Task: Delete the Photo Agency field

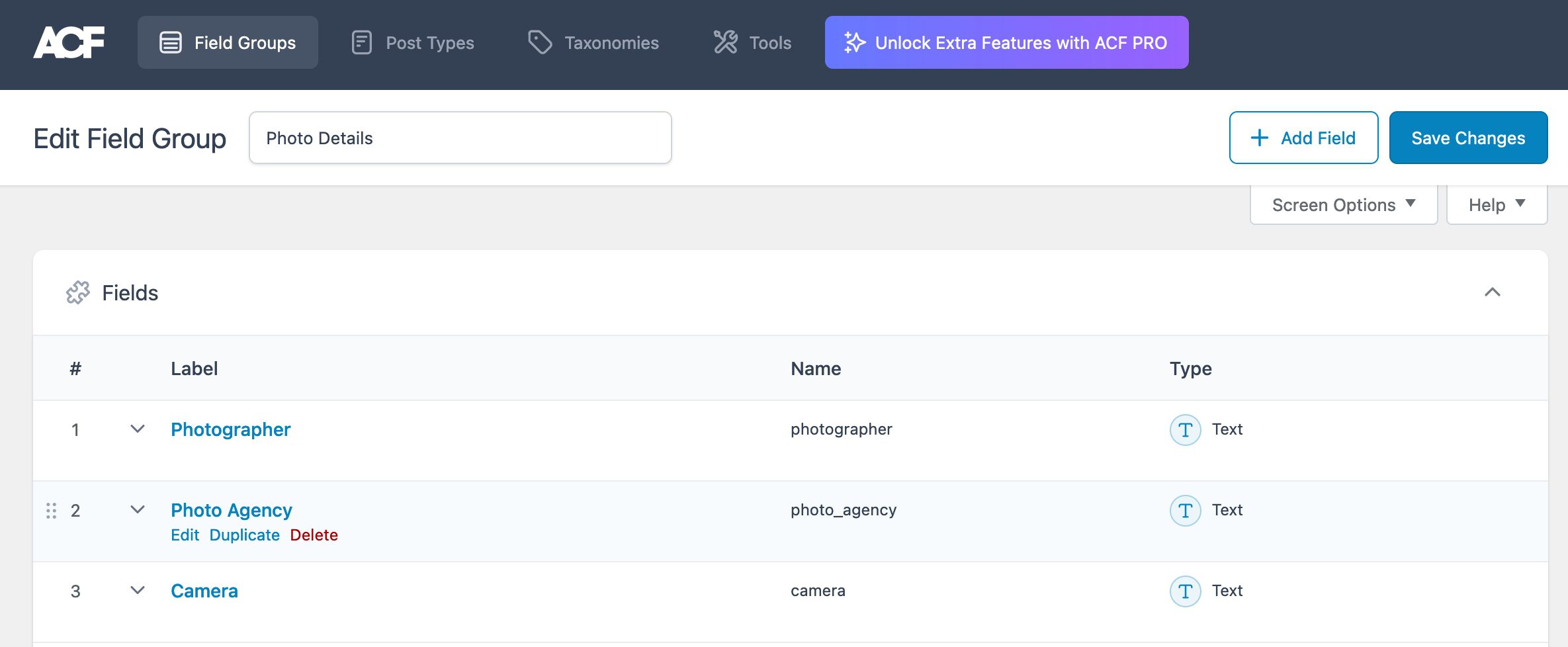Action: coord(314,535)
